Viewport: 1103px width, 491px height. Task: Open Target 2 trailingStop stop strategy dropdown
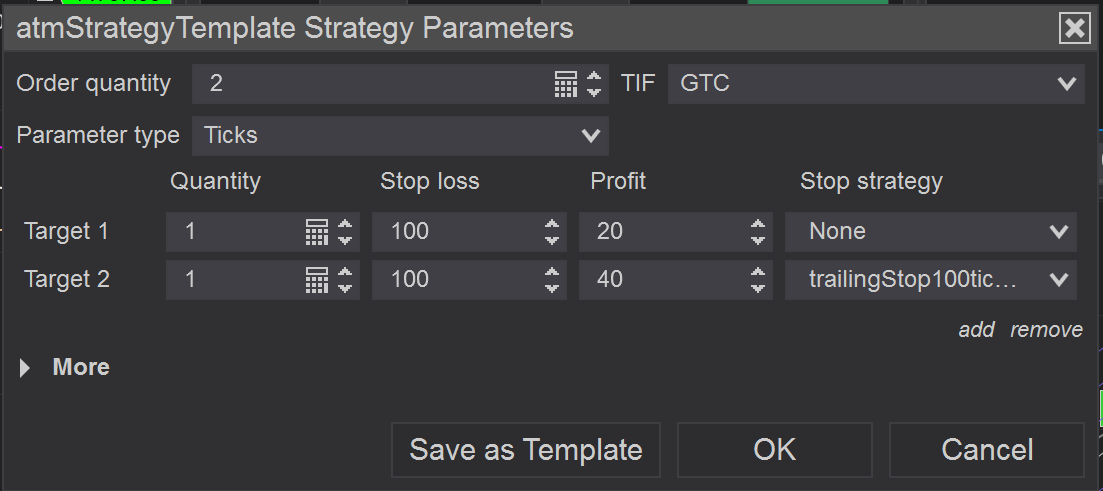coord(930,280)
